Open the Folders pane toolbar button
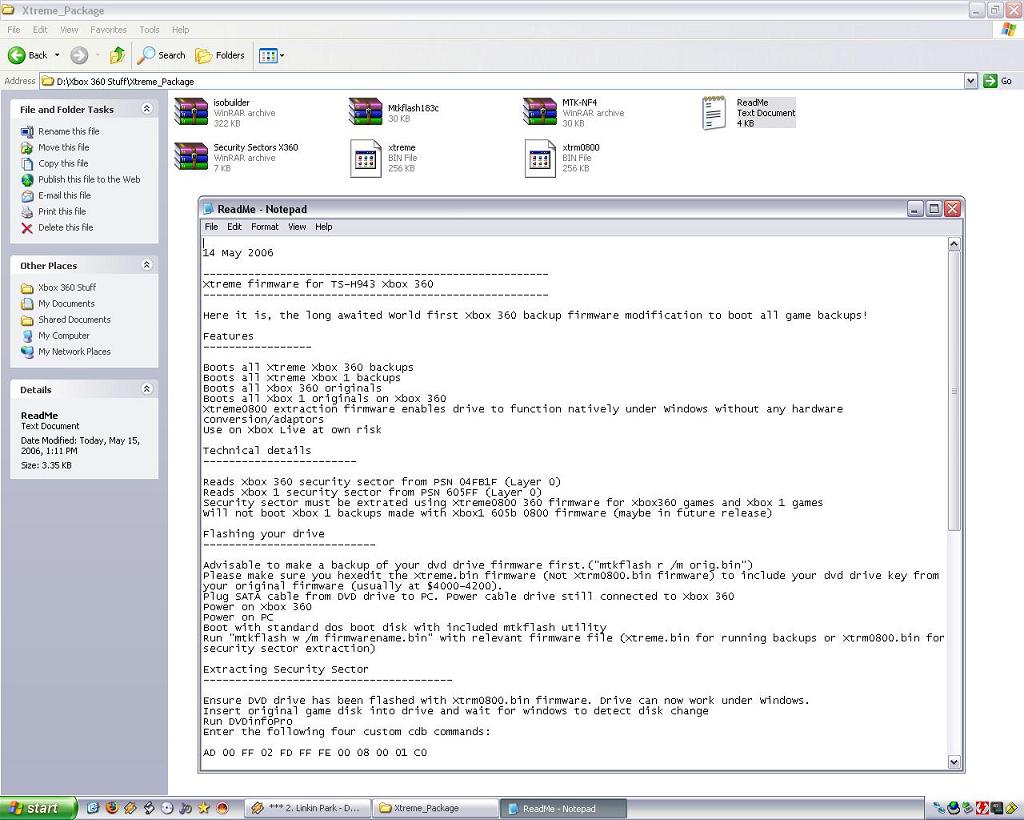 tap(220, 55)
